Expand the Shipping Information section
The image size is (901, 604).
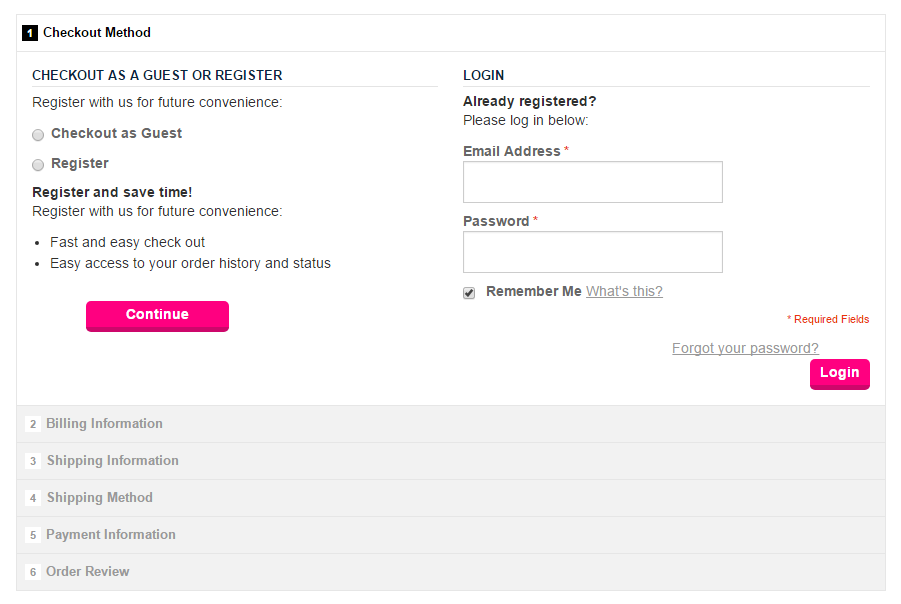pyautogui.click(x=112, y=461)
